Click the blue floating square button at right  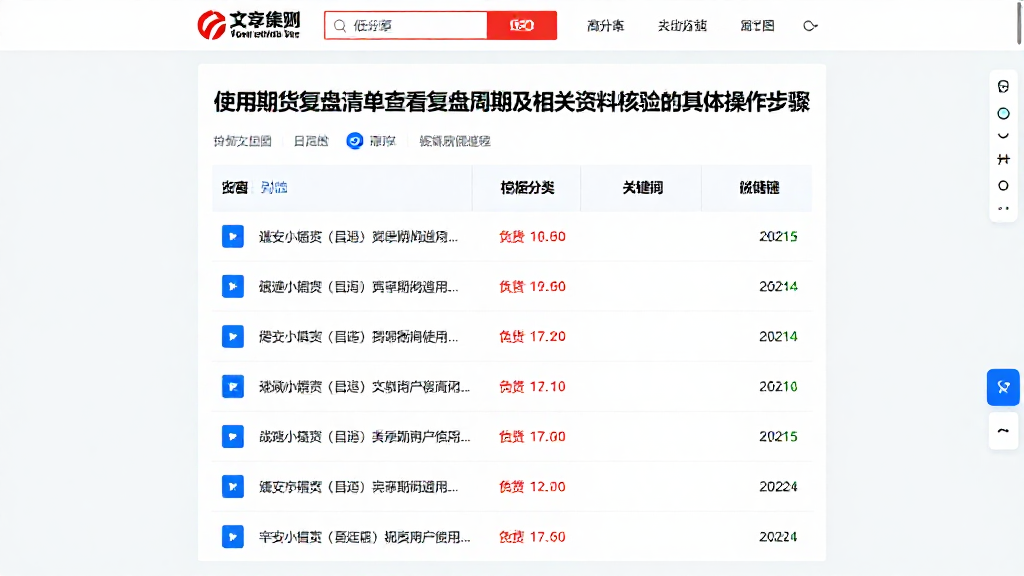click(1003, 387)
